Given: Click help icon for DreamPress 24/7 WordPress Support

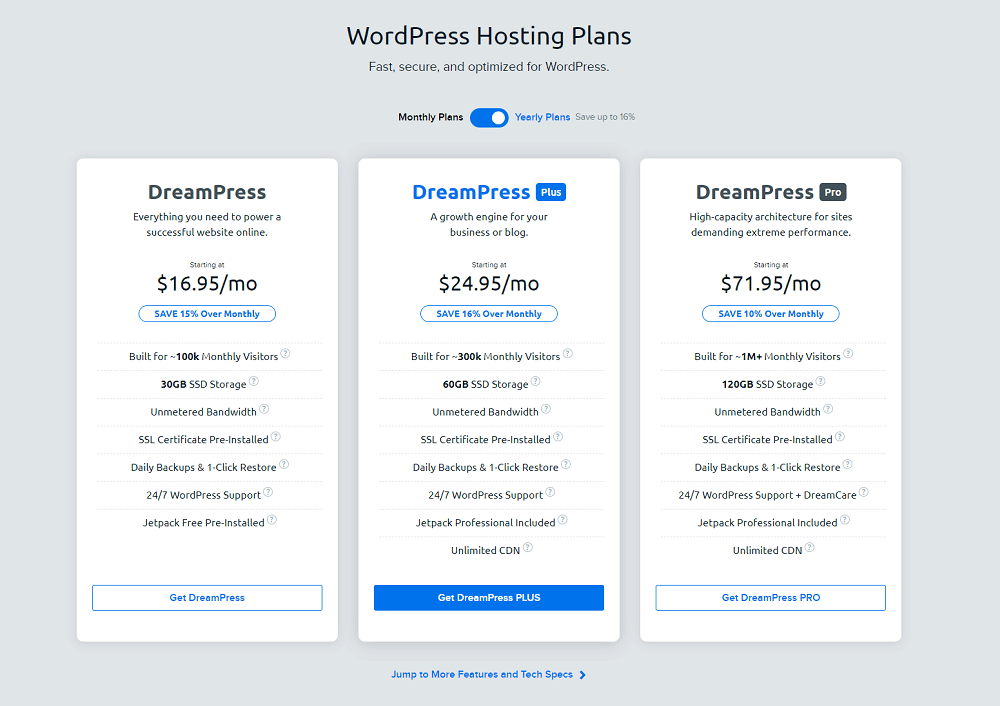Looking at the screenshot, I should [268, 492].
